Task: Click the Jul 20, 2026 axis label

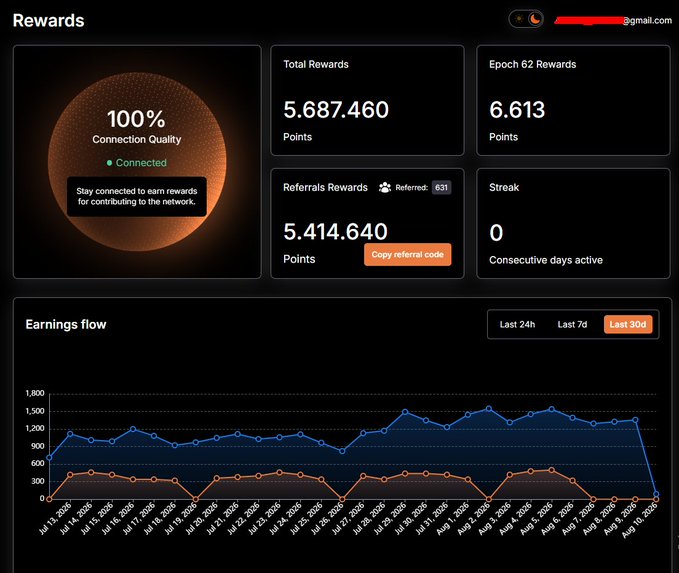Action: tap(201, 518)
